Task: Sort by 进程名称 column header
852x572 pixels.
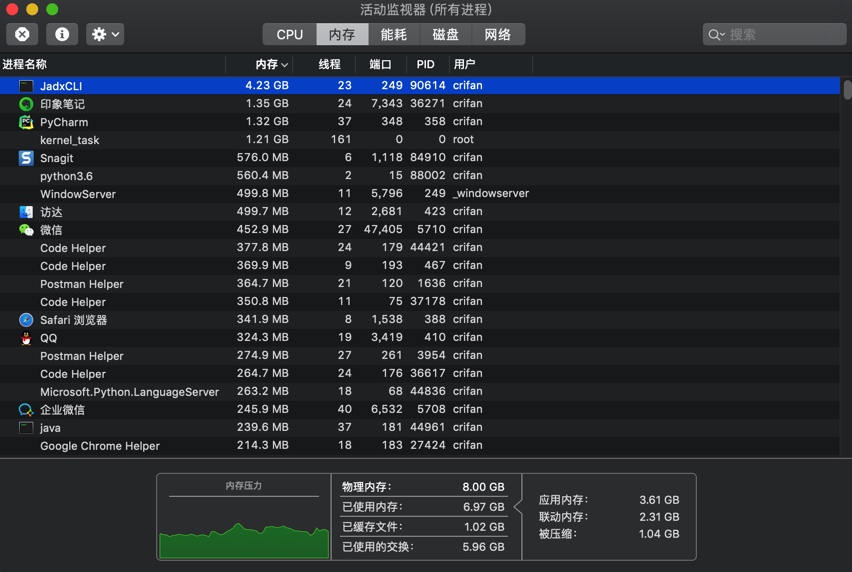Action: coord(112,64)
